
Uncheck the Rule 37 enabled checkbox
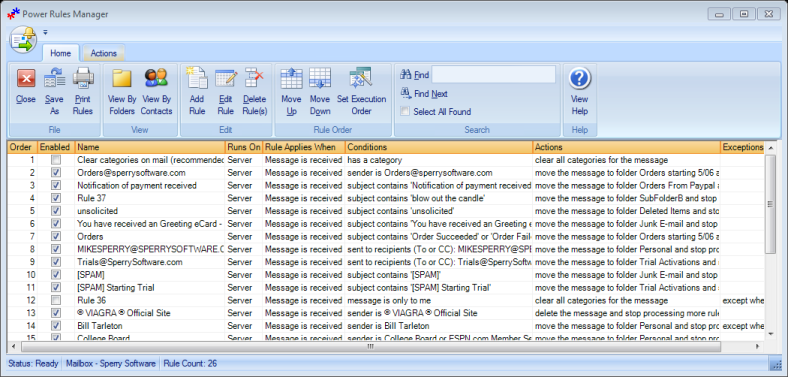[56, 198]
